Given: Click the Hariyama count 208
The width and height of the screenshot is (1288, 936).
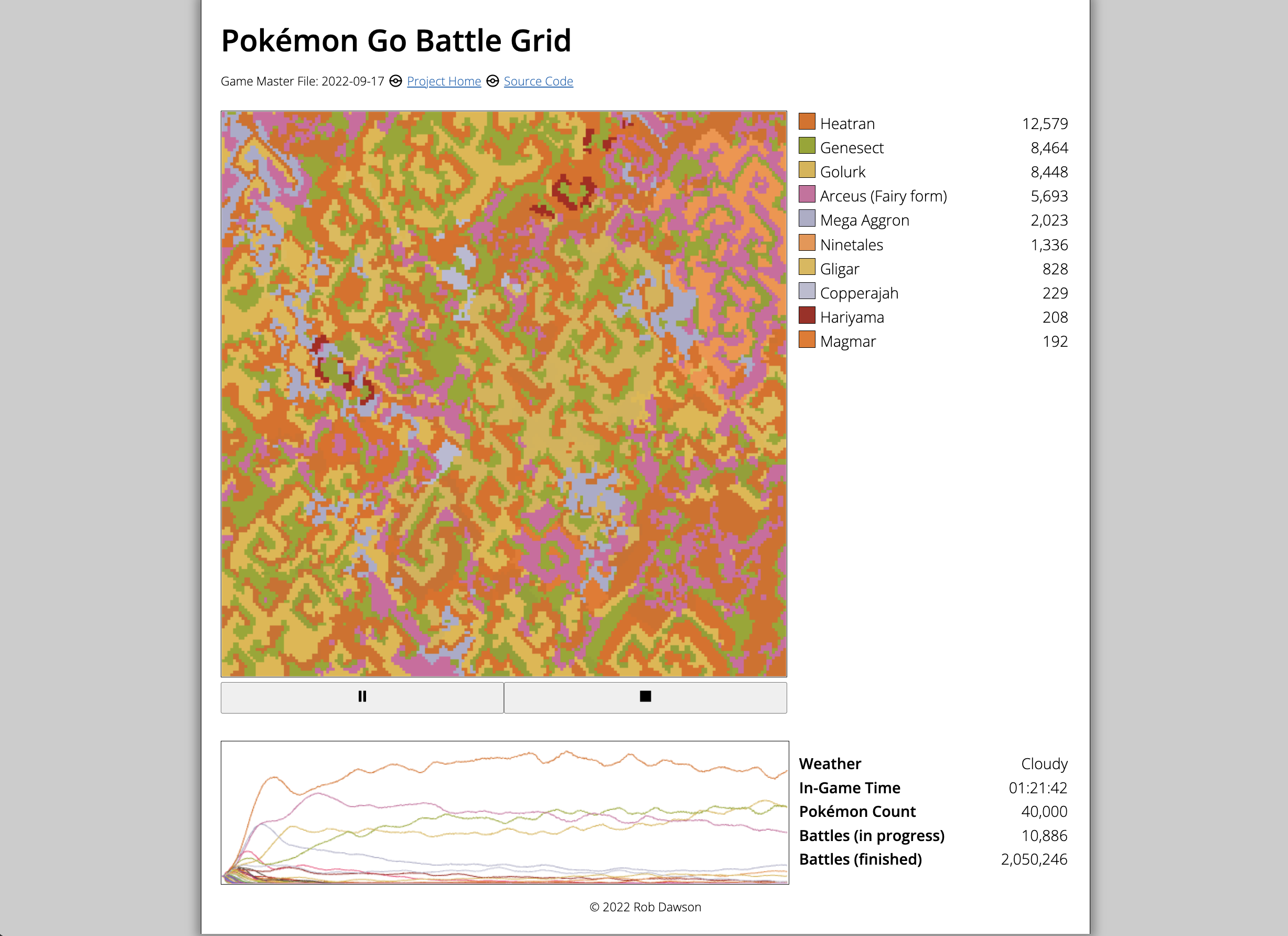Looking at the screenshot, I should tap(1055, 317).
